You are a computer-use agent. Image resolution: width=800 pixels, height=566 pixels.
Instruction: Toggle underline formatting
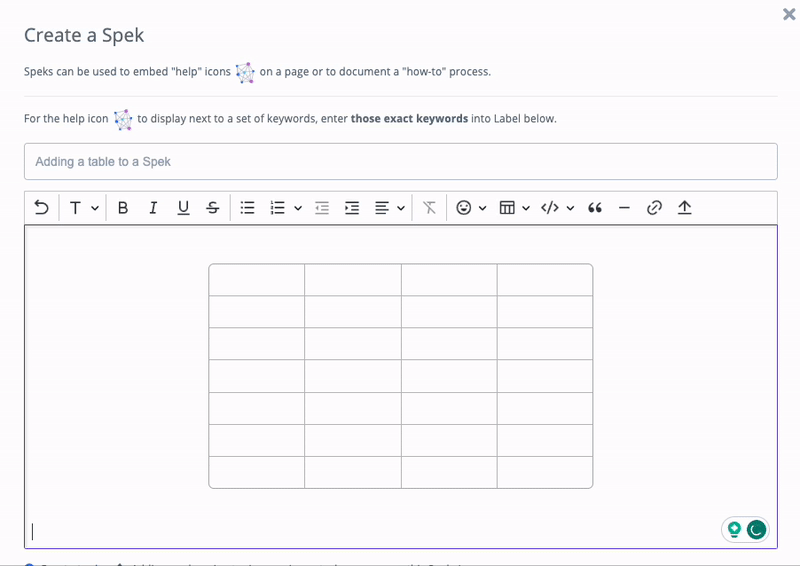183,208
